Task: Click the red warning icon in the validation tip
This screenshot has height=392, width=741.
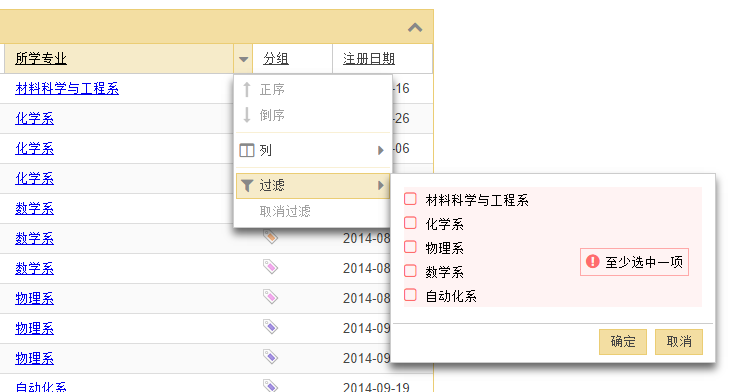Action: click(x=592, y=261)
